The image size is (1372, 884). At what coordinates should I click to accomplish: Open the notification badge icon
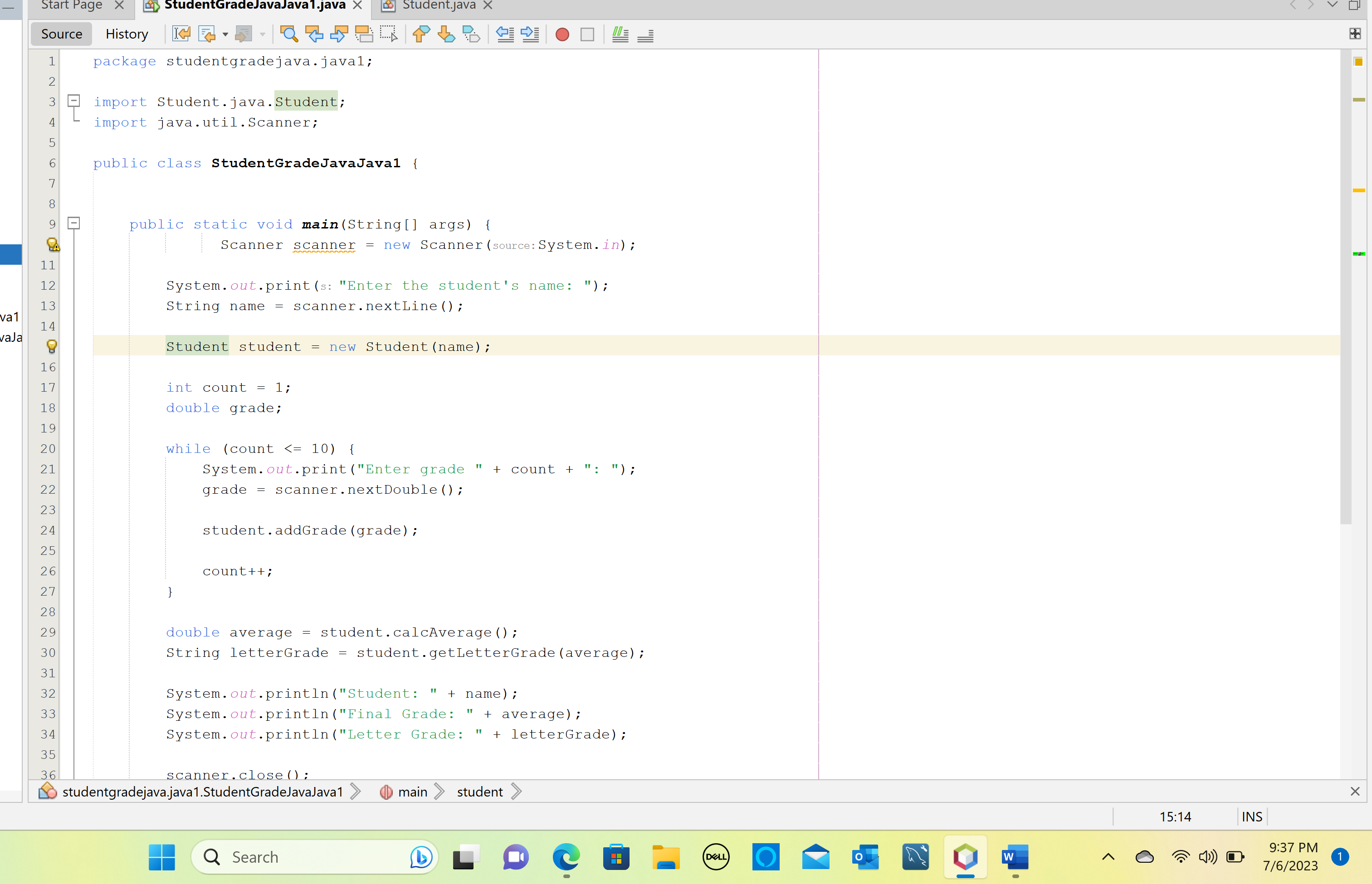(x=1340, y=857)
